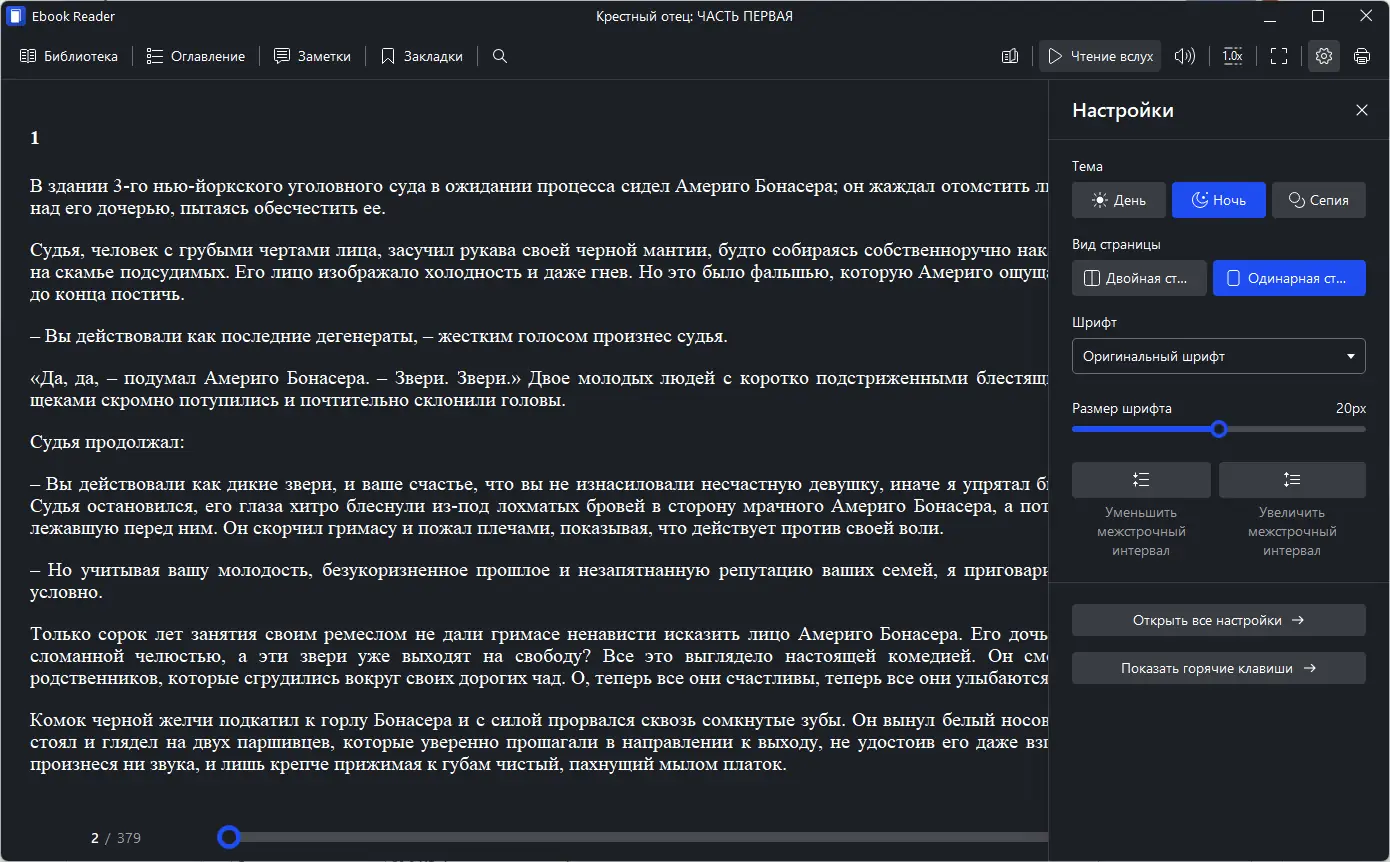Switch to День theme
Viewport: 1390px width, 862px height.
[x=1118, y=199]
